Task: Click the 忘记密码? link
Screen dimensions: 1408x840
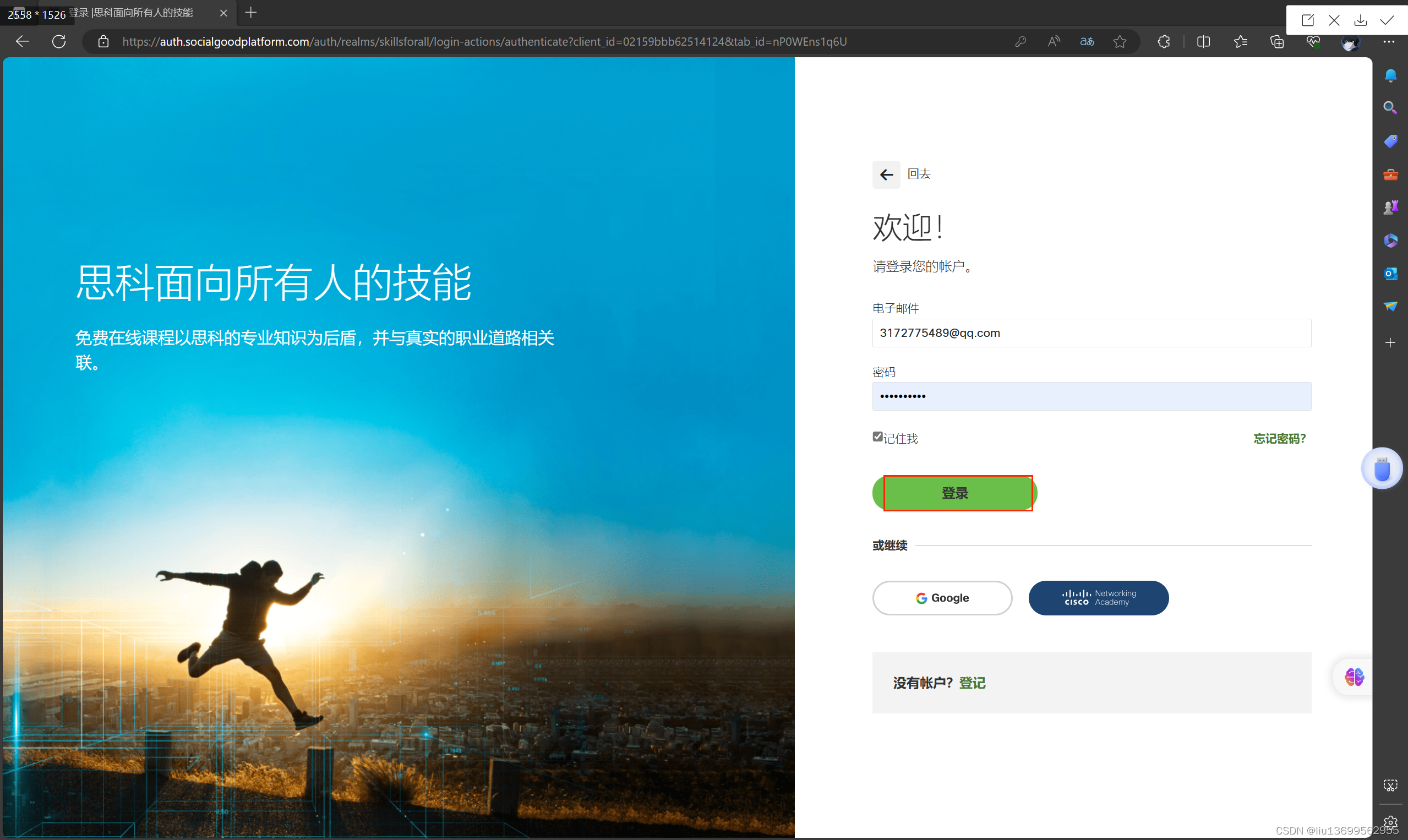Action: [x=1279, y=439]
